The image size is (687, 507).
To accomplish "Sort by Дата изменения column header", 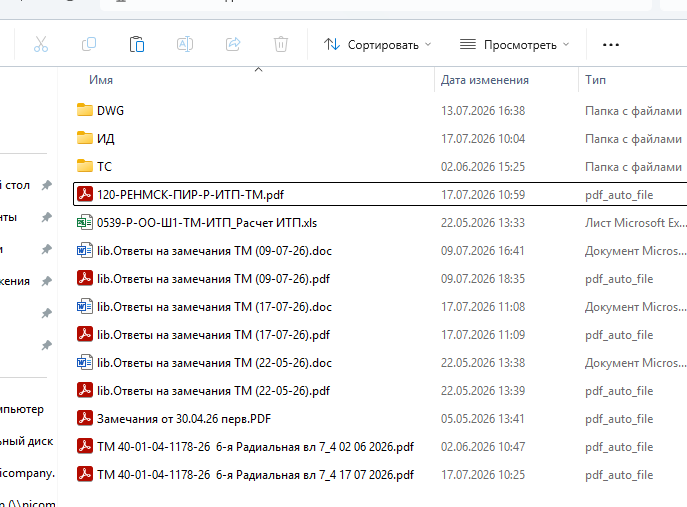I will click(485, 80).
